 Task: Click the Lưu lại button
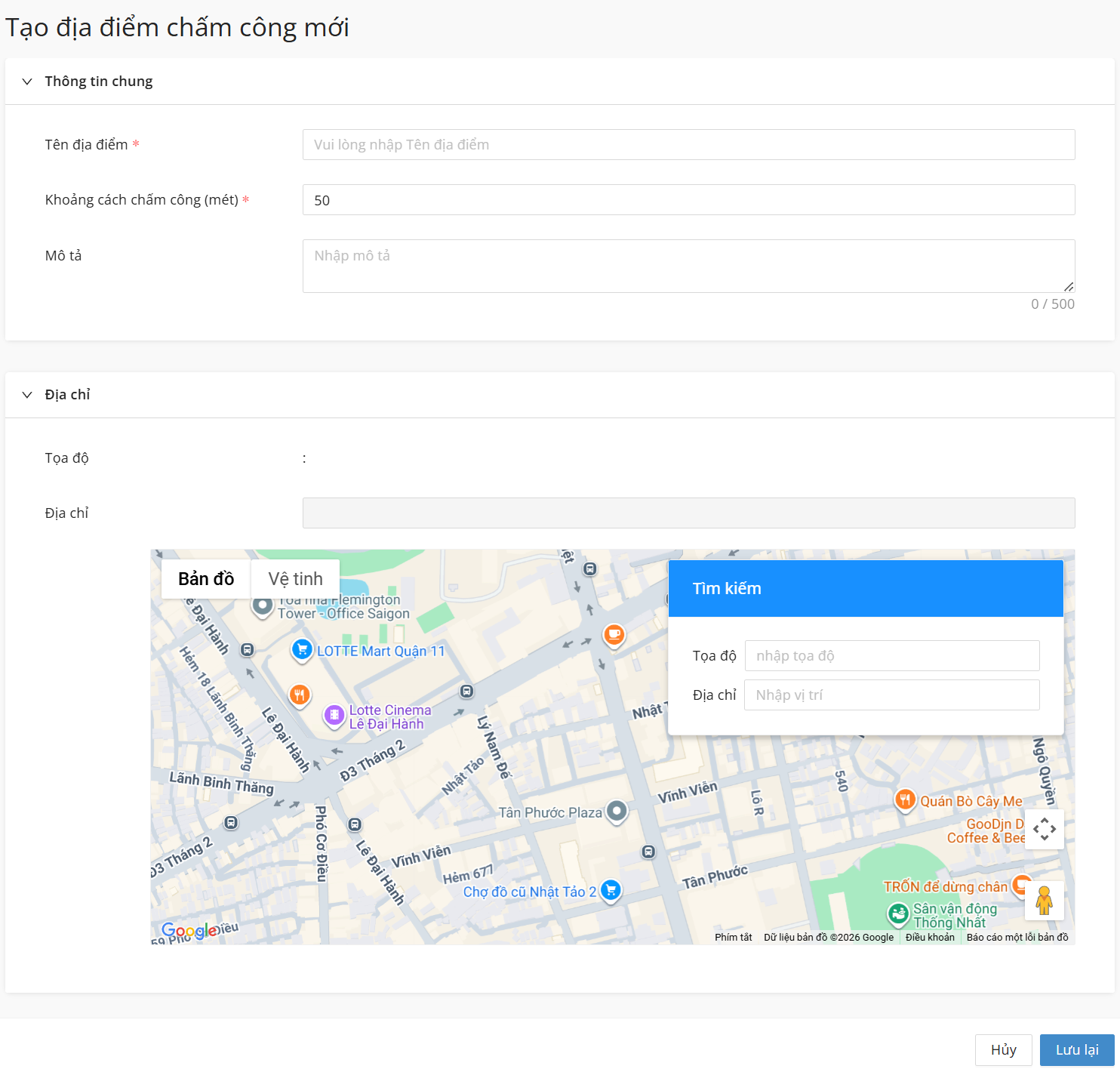pos(1076,1049)
